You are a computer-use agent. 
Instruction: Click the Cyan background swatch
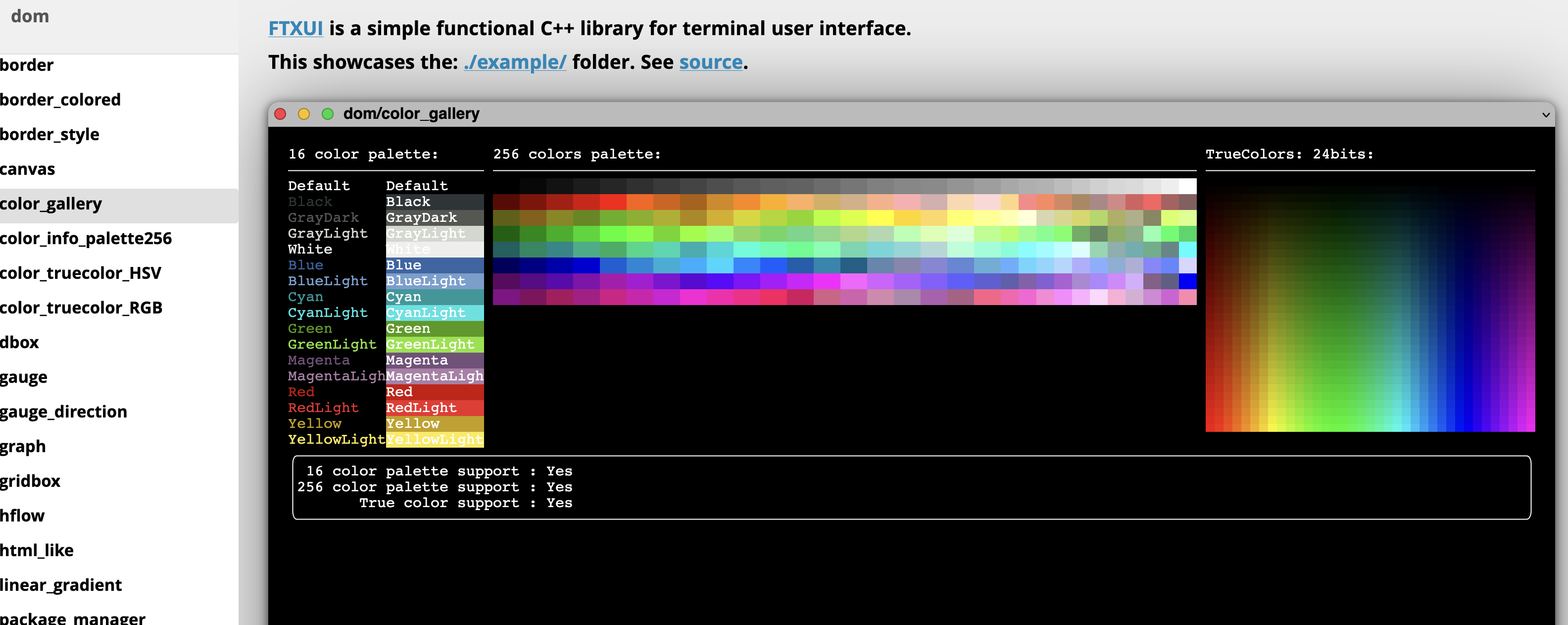435,297
